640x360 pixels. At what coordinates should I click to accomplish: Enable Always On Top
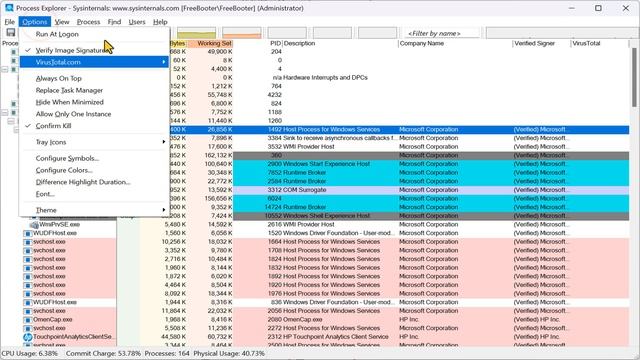(x=94, y=78)
